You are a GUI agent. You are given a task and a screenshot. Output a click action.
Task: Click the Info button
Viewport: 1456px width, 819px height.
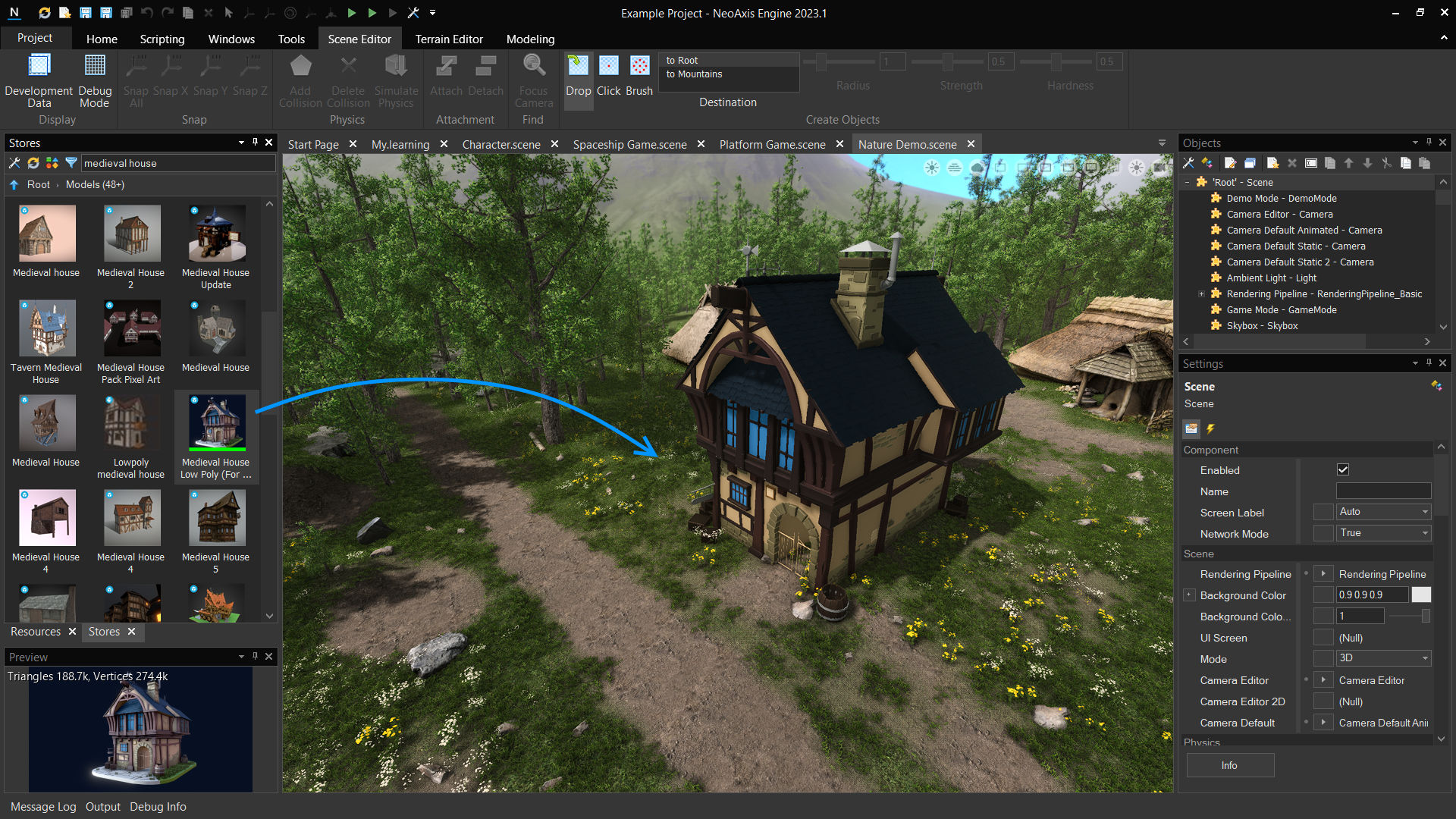1229,765
